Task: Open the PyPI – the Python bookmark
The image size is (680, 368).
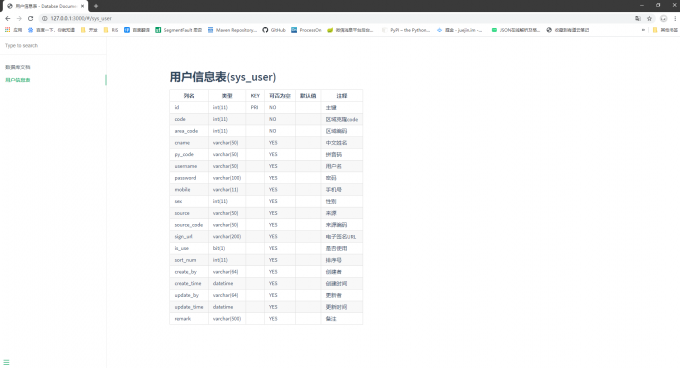Action: click(x=406, y=30)
